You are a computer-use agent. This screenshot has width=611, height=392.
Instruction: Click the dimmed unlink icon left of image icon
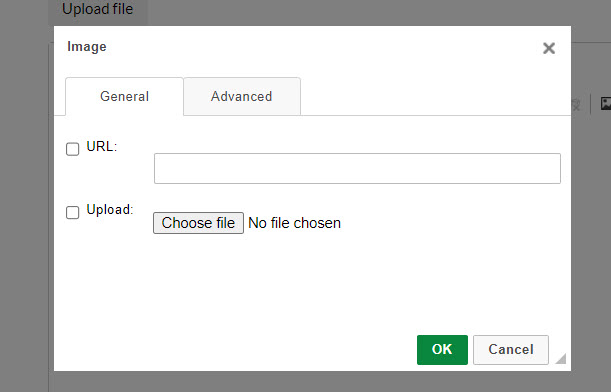(576, 105)
